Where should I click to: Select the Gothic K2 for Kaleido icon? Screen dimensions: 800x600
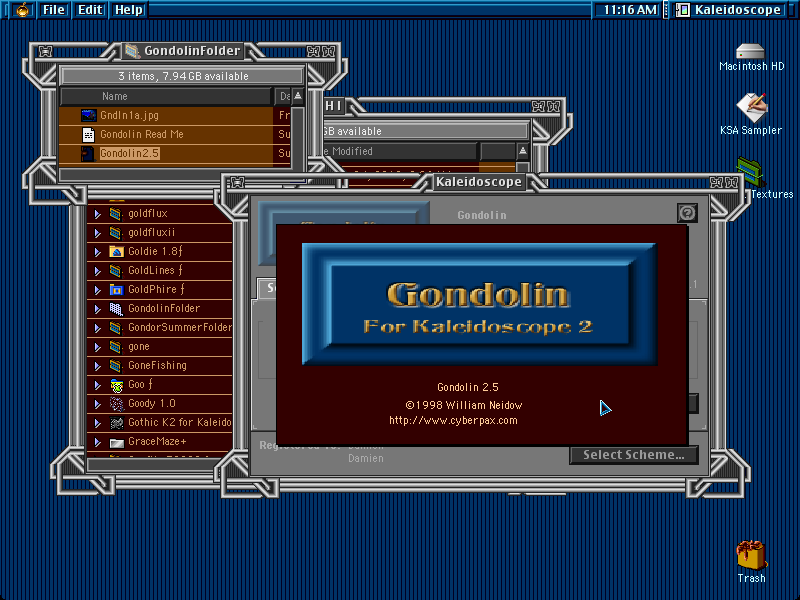117,423
